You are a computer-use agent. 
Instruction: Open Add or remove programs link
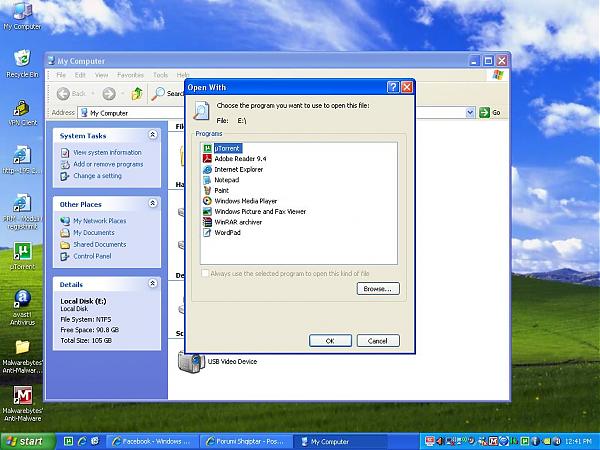click(108, 164)
